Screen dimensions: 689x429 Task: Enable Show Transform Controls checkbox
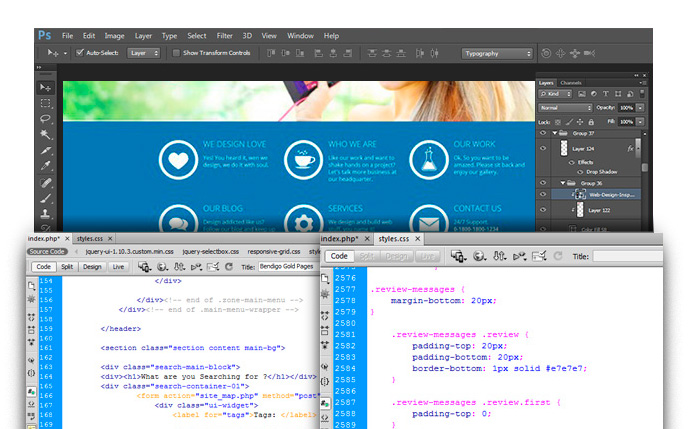pos(177,53)
